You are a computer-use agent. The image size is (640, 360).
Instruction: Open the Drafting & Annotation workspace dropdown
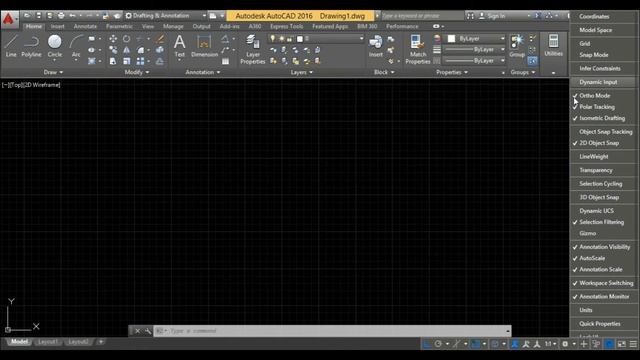pos(165,16)
